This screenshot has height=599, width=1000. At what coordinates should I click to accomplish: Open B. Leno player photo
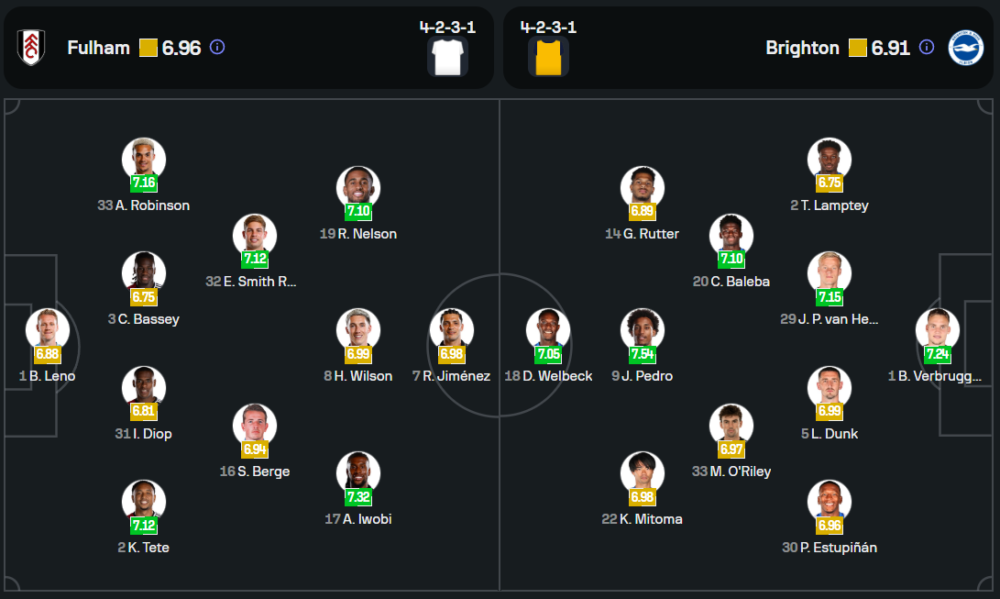pos(47,329)
